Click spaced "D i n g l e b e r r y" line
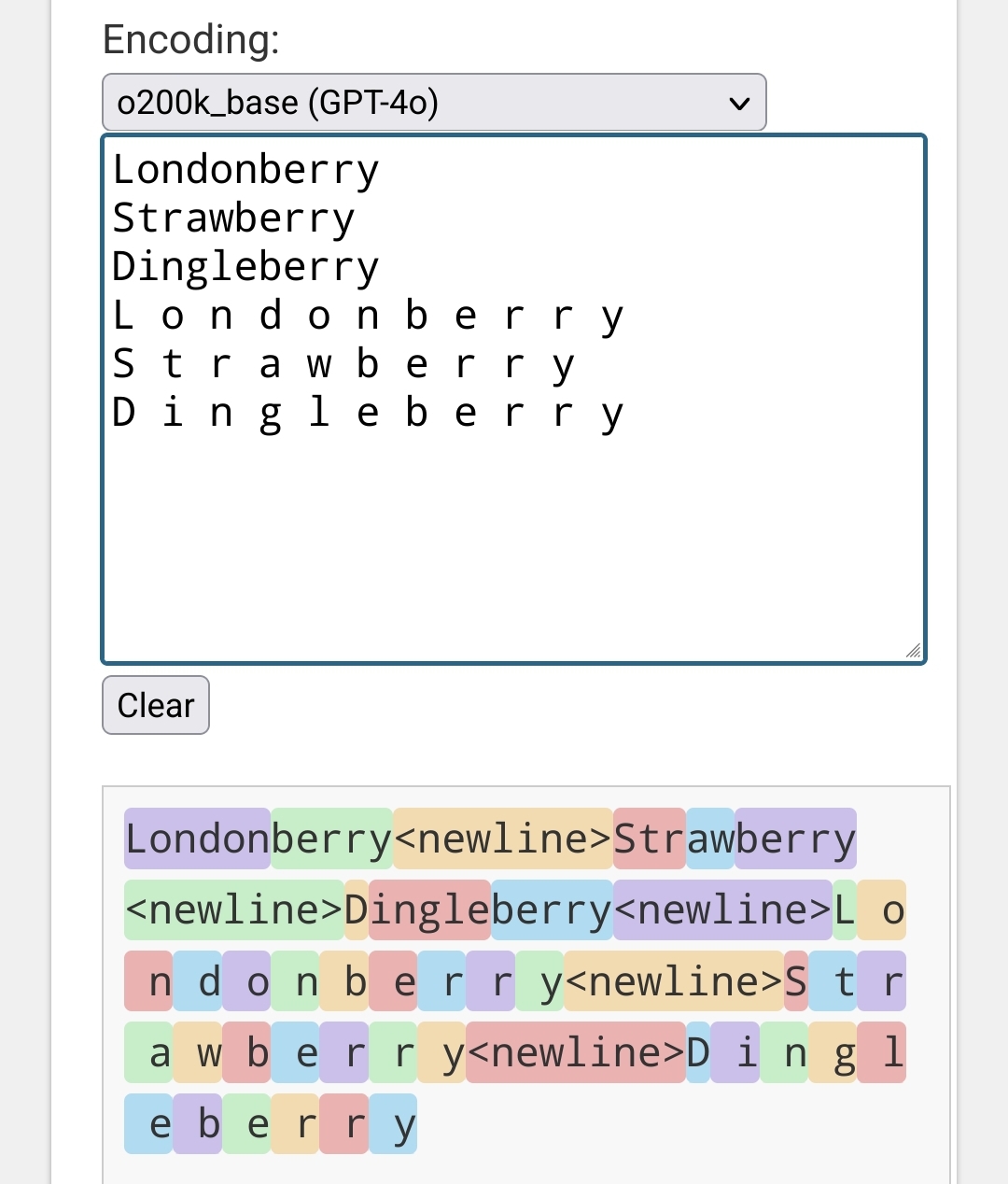The image size is (1008, 1184). (x=368, y=413)
